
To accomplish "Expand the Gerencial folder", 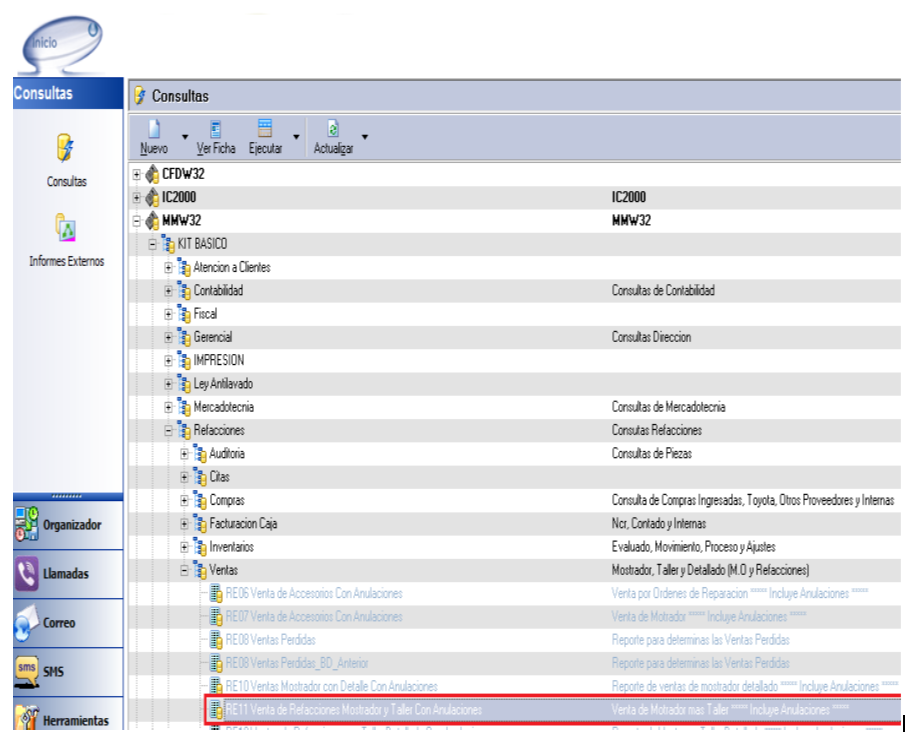I will (168, 337).
